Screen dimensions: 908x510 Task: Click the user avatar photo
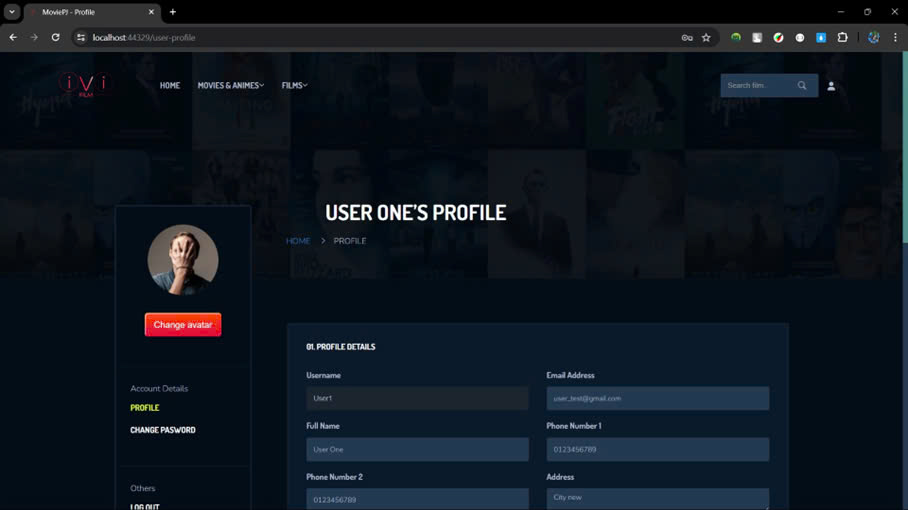[183, 260]
